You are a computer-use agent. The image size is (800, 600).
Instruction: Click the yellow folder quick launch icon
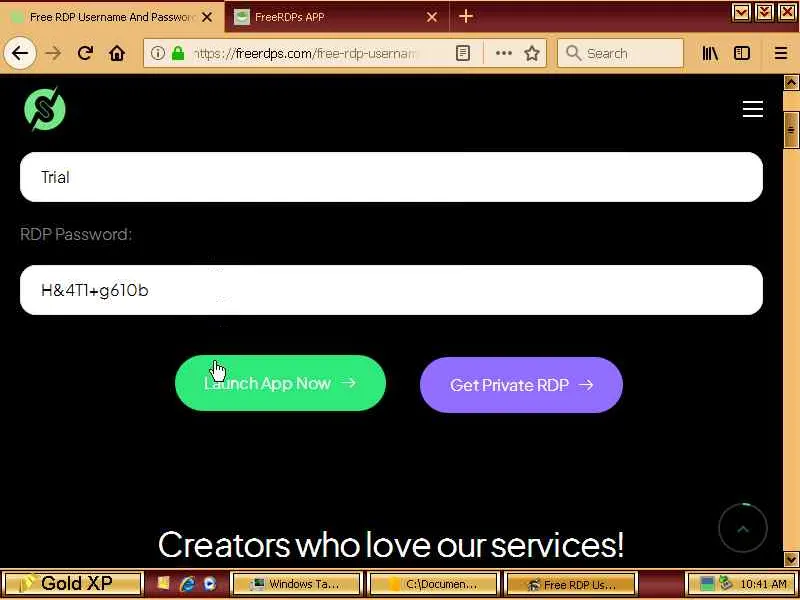[x=163, y=584]
